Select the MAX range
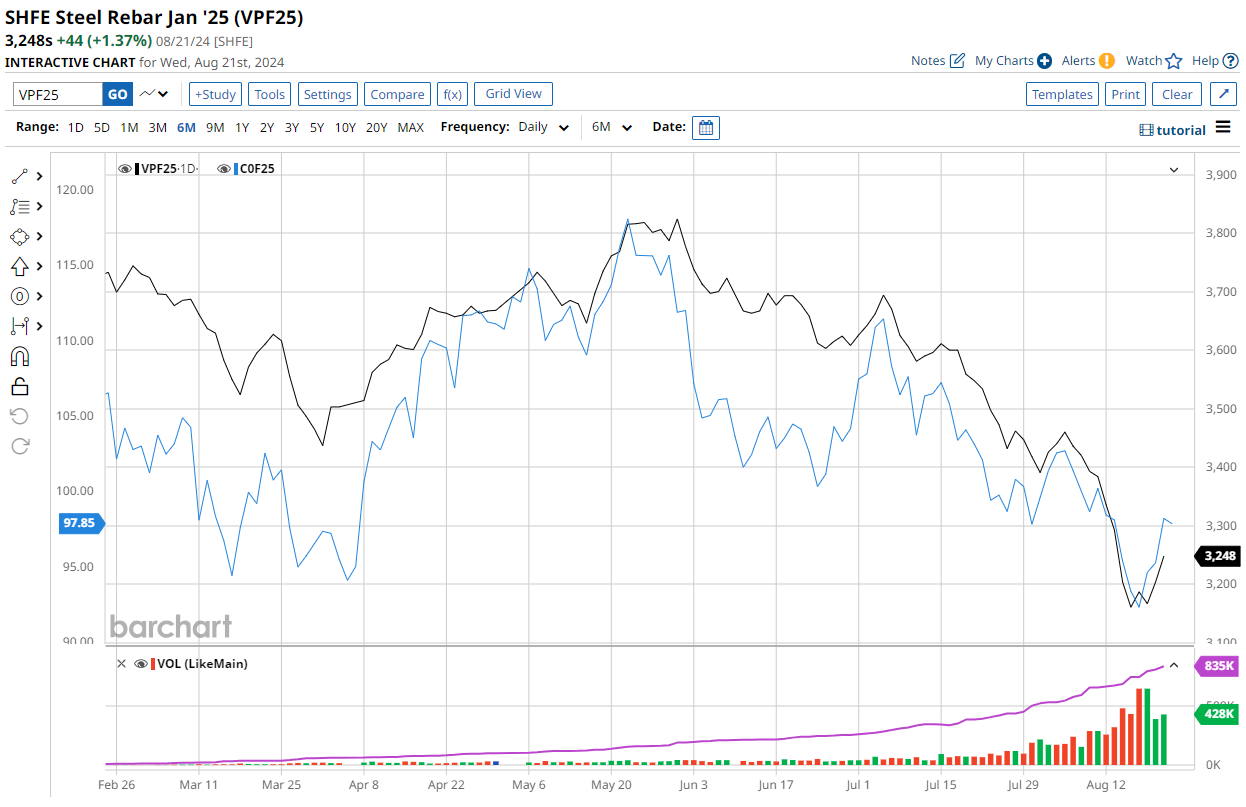Viewport: 1246px width, 807px height. tap(410, 127)
